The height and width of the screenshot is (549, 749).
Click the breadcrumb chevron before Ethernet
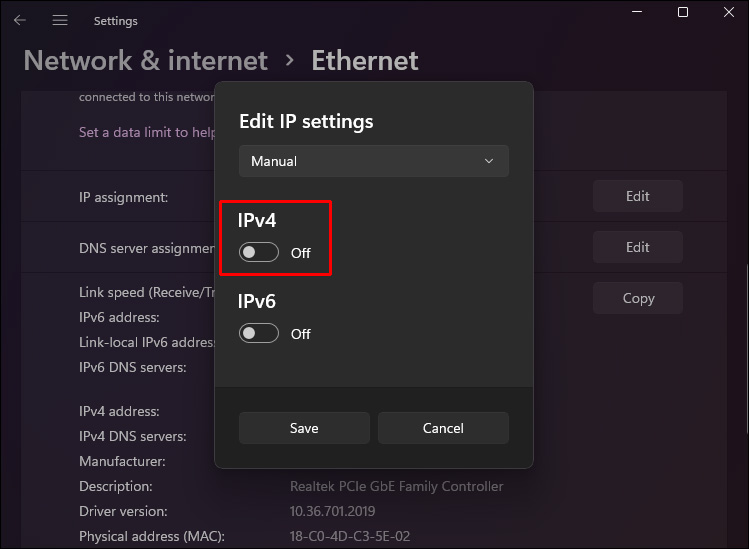(290, 60)
